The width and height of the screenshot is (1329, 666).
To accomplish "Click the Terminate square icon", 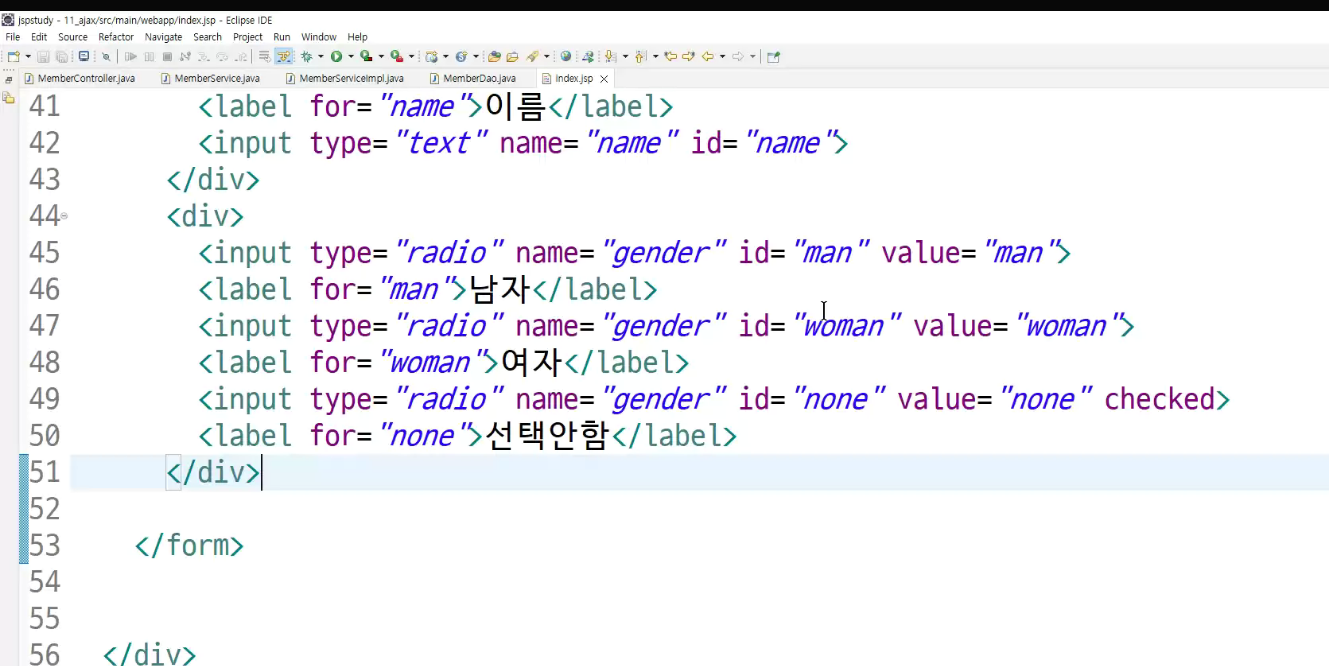I will pos(167,57).
